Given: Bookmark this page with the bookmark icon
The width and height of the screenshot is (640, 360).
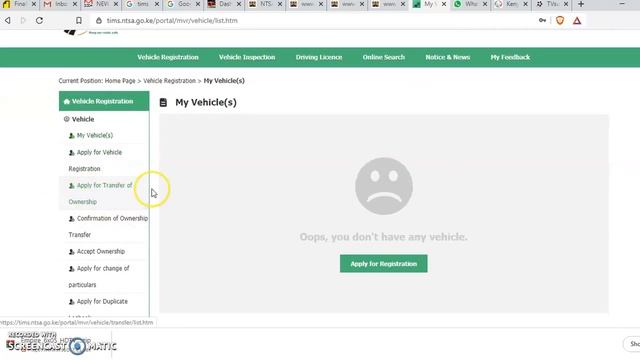Looking at the screenshot, I should (x=79, y=20).
